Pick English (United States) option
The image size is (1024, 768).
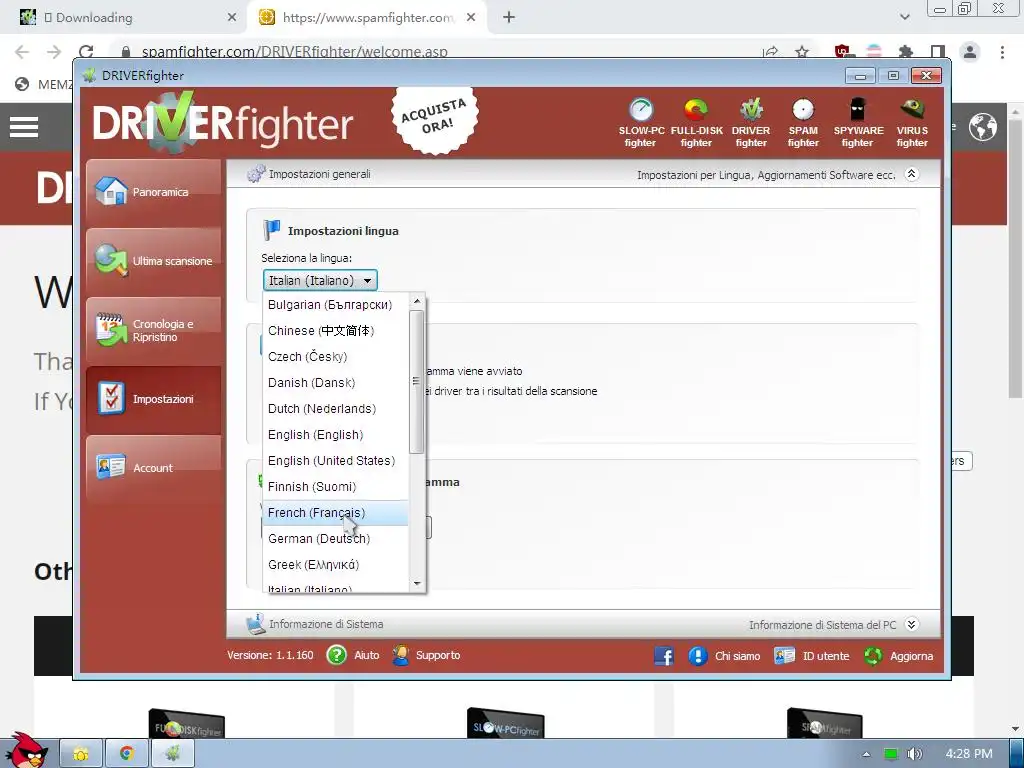tap(335, 461)
